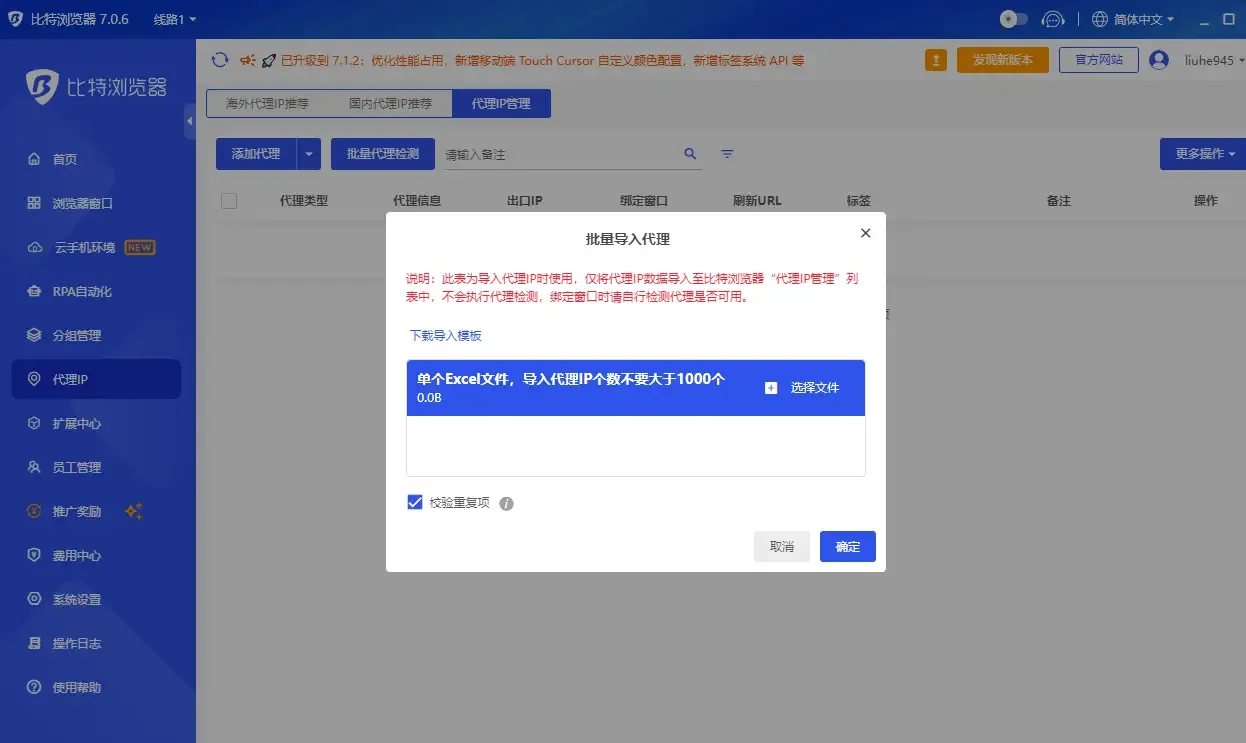Click 确定 to confirm the import
The height and width of the screenshot is (743, 1246).
(847, 546)
